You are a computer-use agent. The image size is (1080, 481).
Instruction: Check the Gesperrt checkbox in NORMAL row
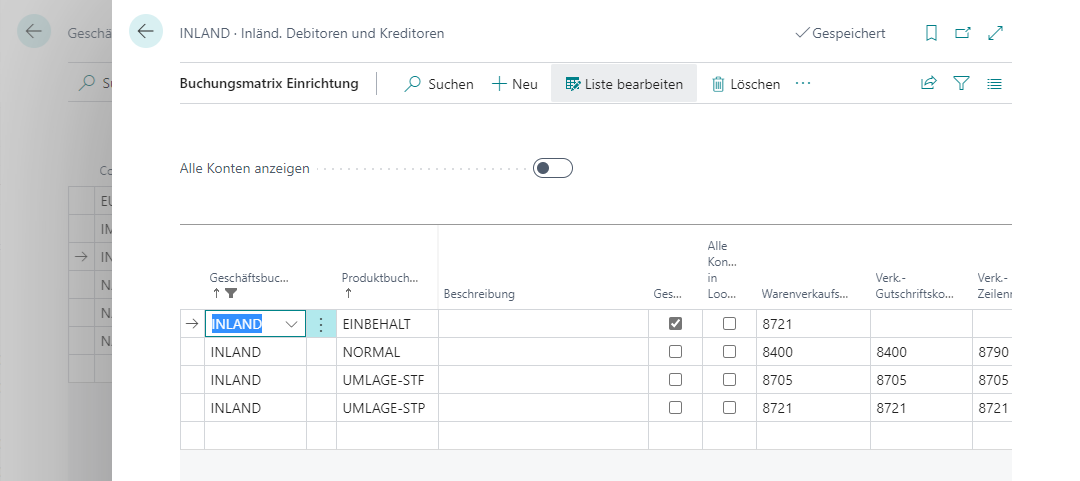[676, 352]
